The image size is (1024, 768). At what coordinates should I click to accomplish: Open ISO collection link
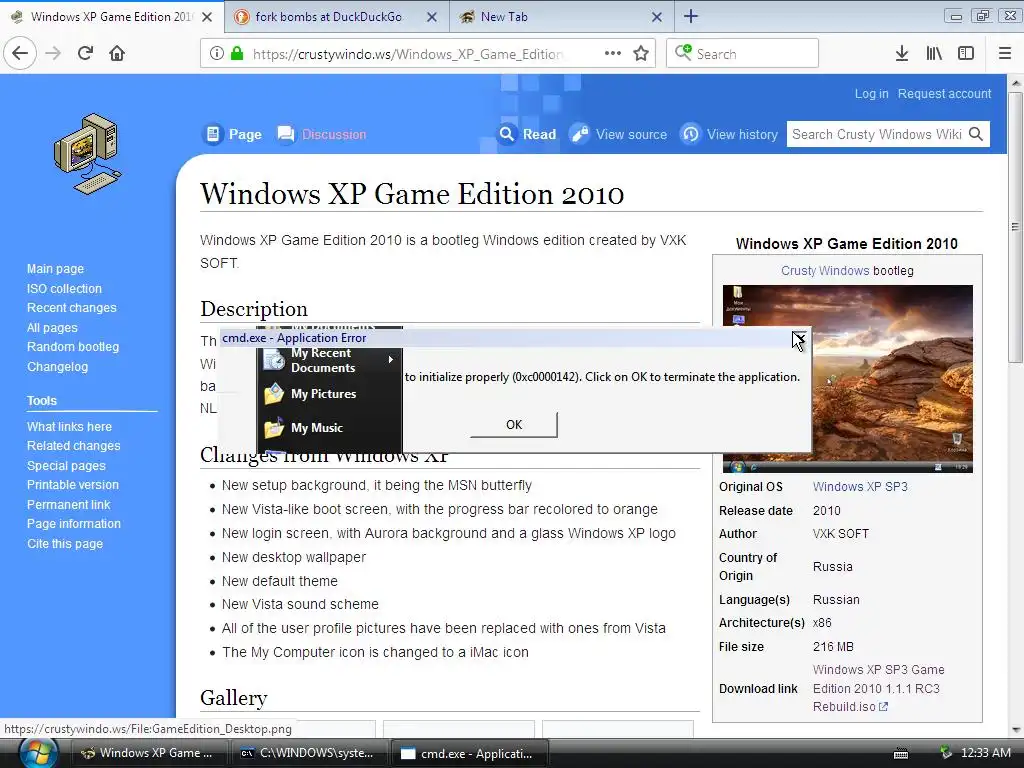(x=64, y=288)
